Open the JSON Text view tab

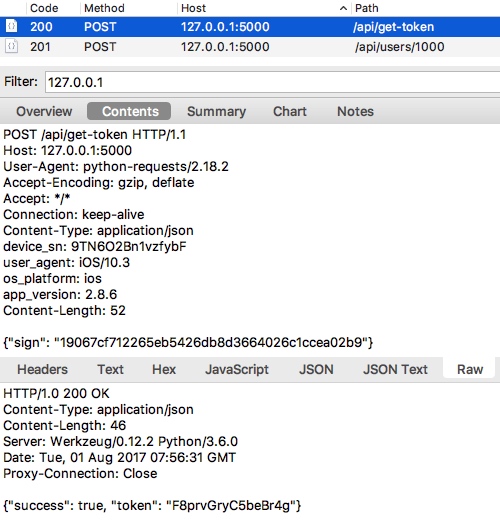pyautogui.click(x=395, y=369)
